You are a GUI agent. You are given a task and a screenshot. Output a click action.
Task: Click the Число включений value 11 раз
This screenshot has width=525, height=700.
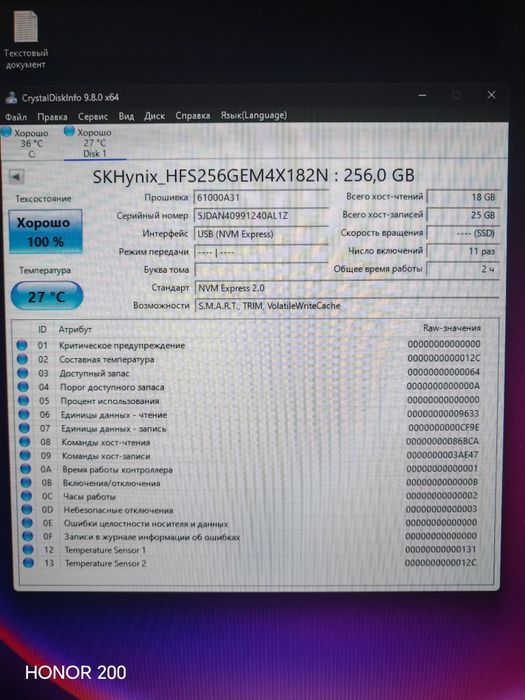463,251
